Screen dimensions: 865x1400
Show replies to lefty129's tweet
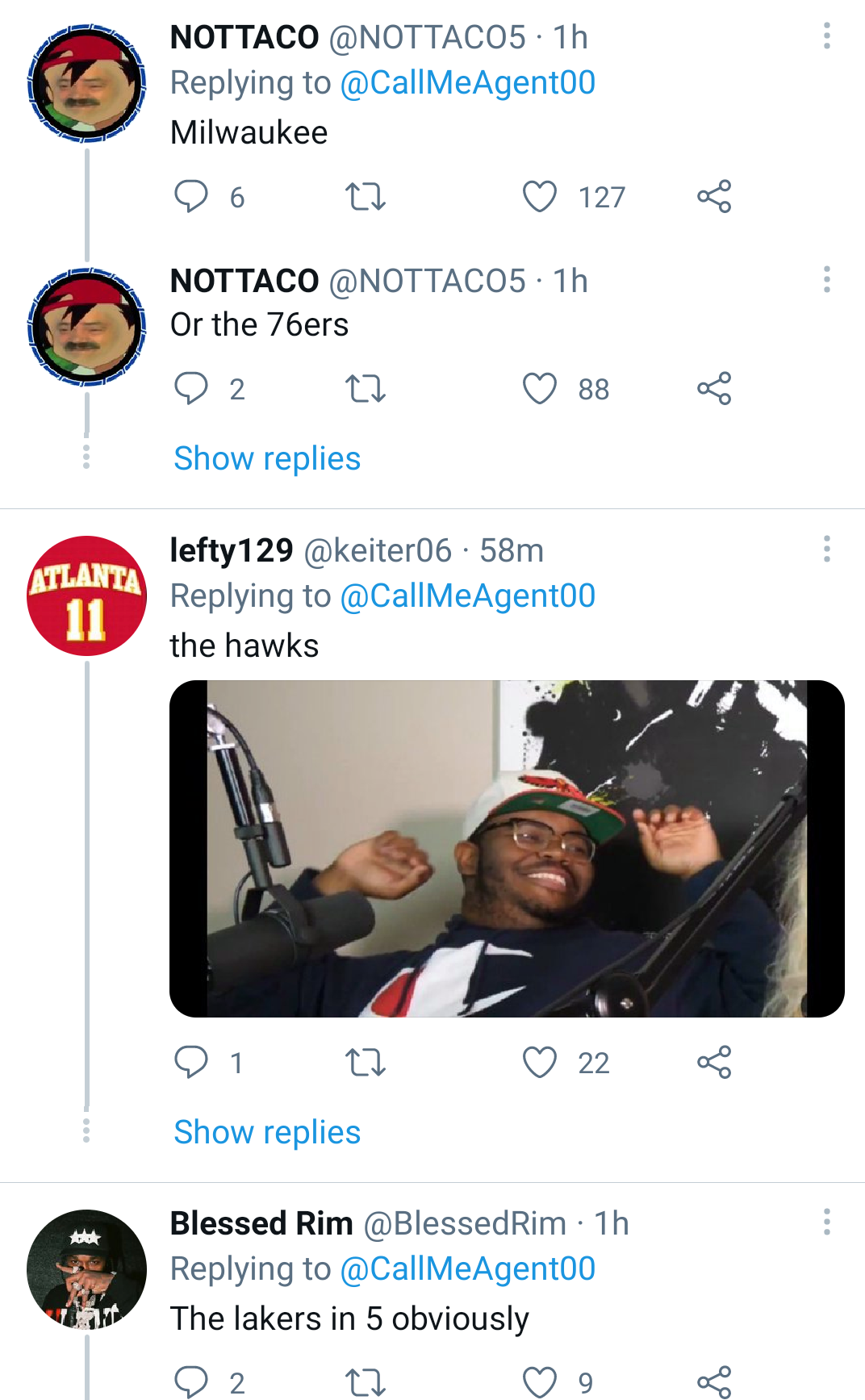tap(268, 1132)
